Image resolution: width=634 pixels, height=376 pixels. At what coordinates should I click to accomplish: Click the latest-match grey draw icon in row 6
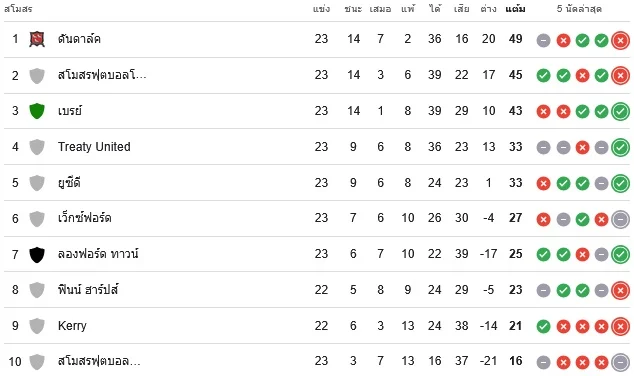[x=620, y=219]
